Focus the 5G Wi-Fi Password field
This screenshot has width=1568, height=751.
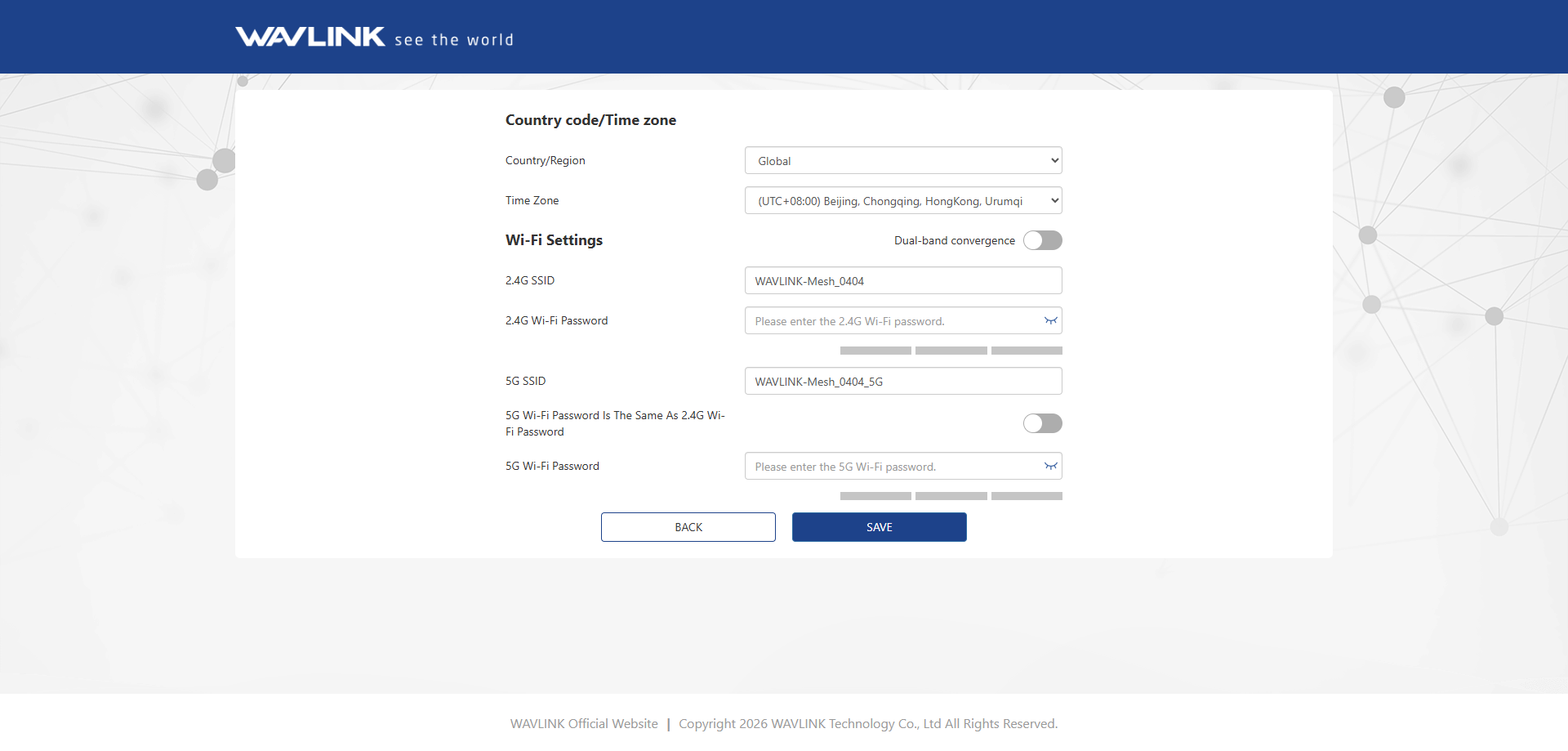coord(903,467)
